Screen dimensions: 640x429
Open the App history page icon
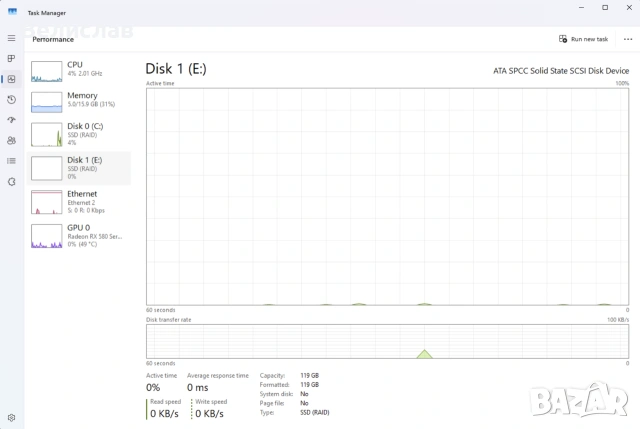pos(11,100)
